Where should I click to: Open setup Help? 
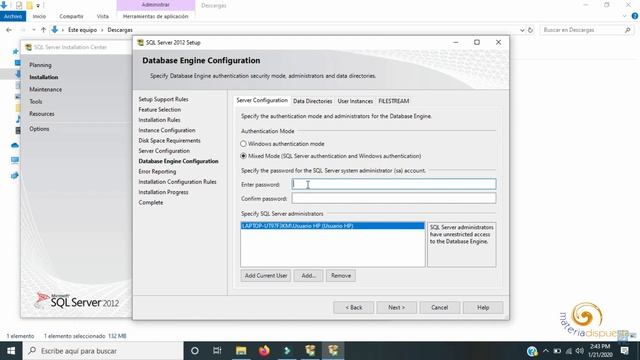click(483, 307)
